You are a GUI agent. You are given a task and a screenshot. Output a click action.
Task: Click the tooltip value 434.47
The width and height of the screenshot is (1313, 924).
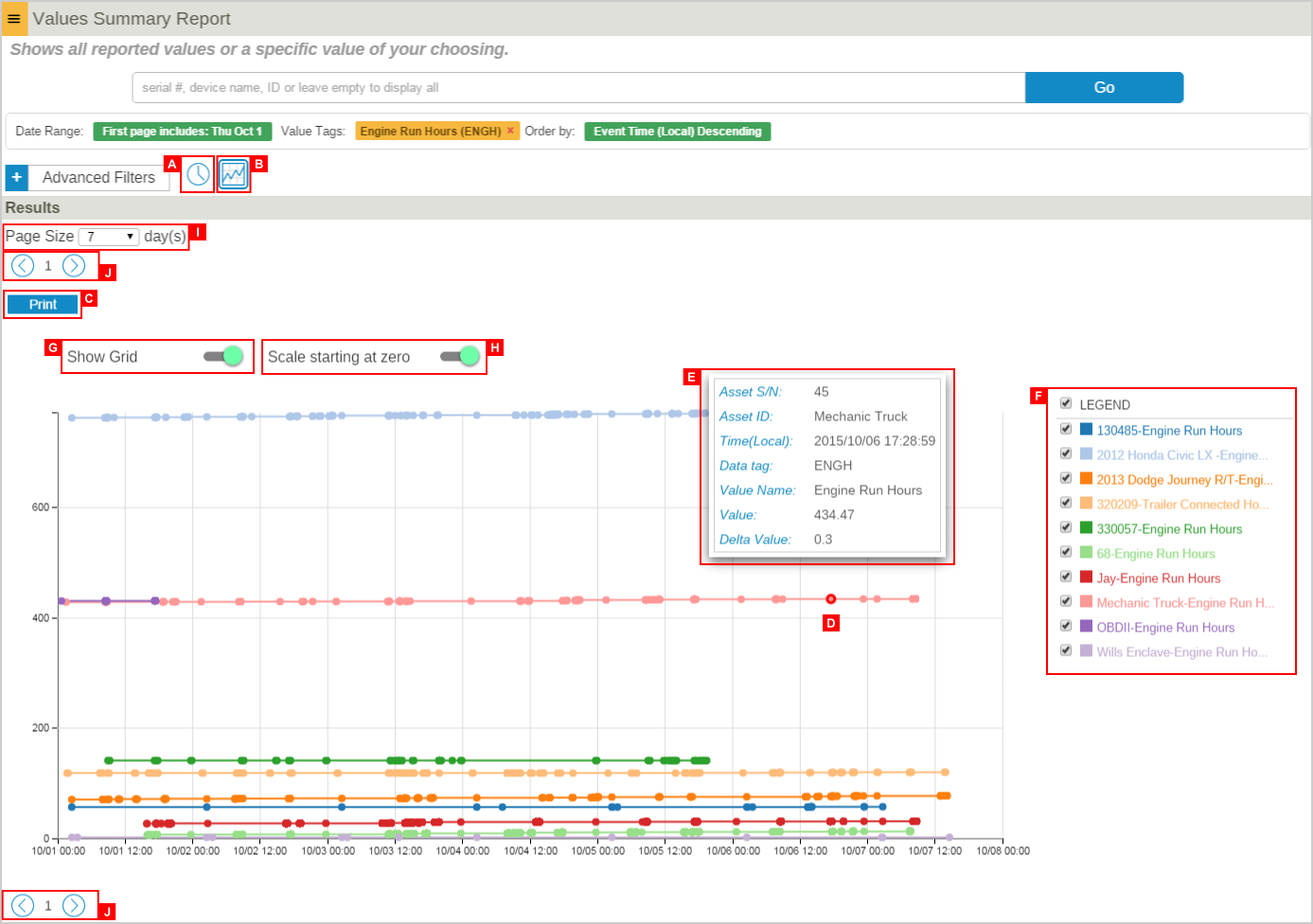coord(834,515)
